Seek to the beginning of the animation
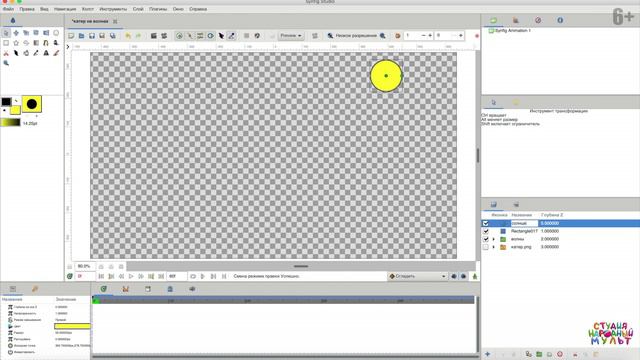The image size is (640, 360). pos(101,276)
